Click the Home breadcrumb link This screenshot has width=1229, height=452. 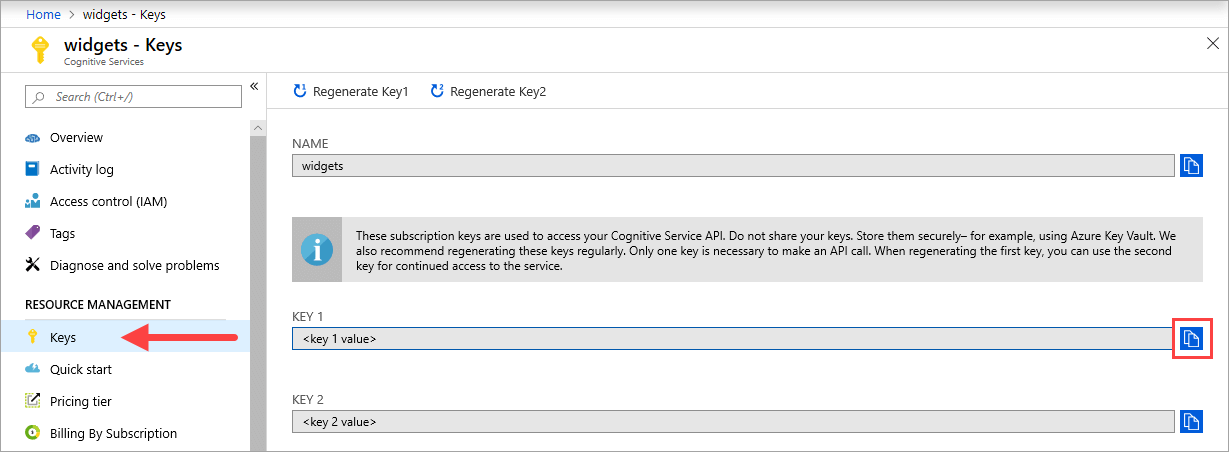click(41, 15)
